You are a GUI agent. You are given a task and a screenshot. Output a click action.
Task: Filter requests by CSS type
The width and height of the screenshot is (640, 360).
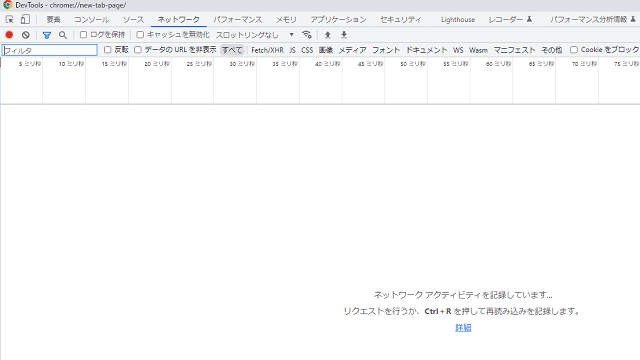307,50
